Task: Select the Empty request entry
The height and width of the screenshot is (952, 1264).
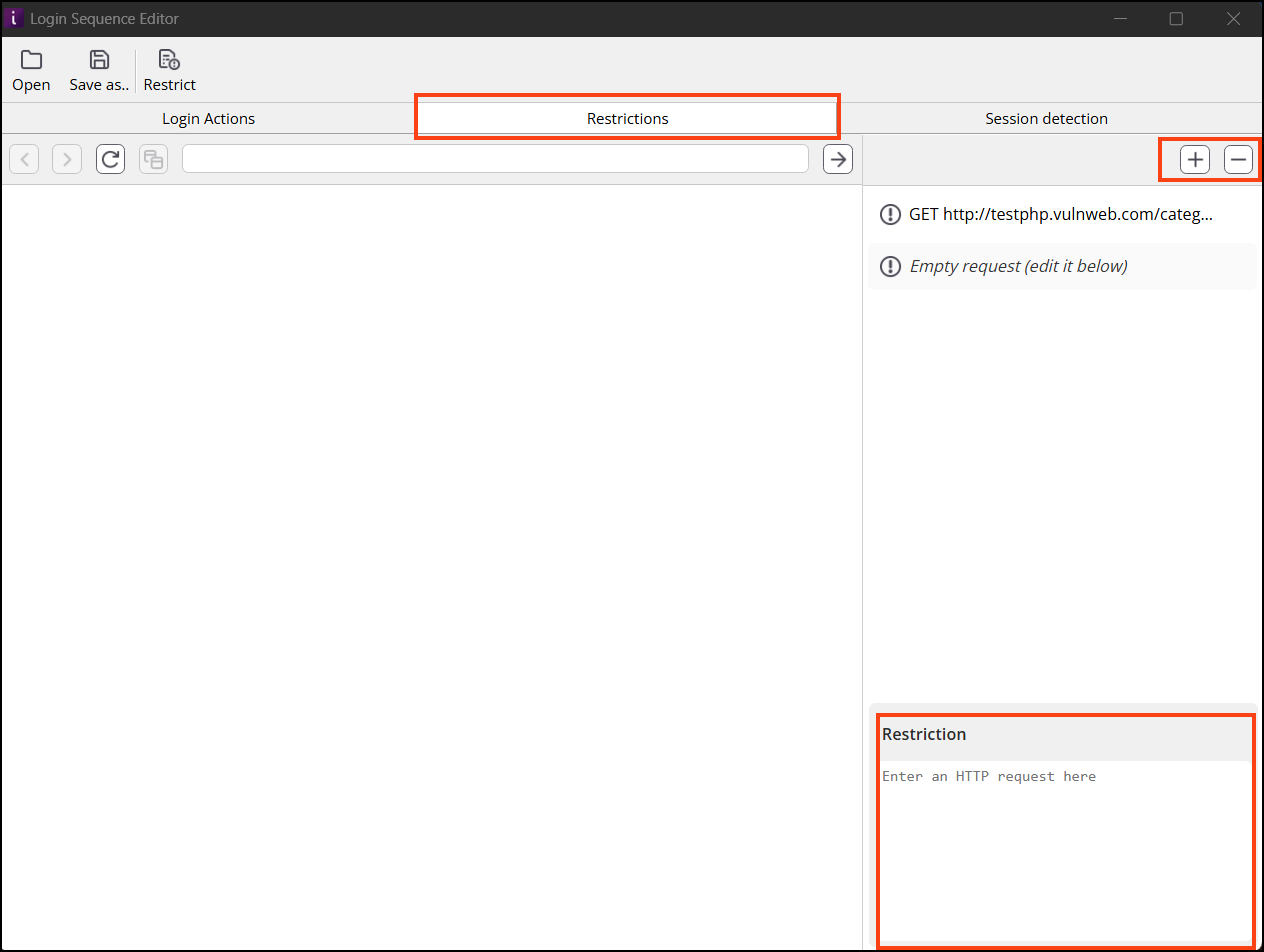Action: click(x=1018, y=266)
